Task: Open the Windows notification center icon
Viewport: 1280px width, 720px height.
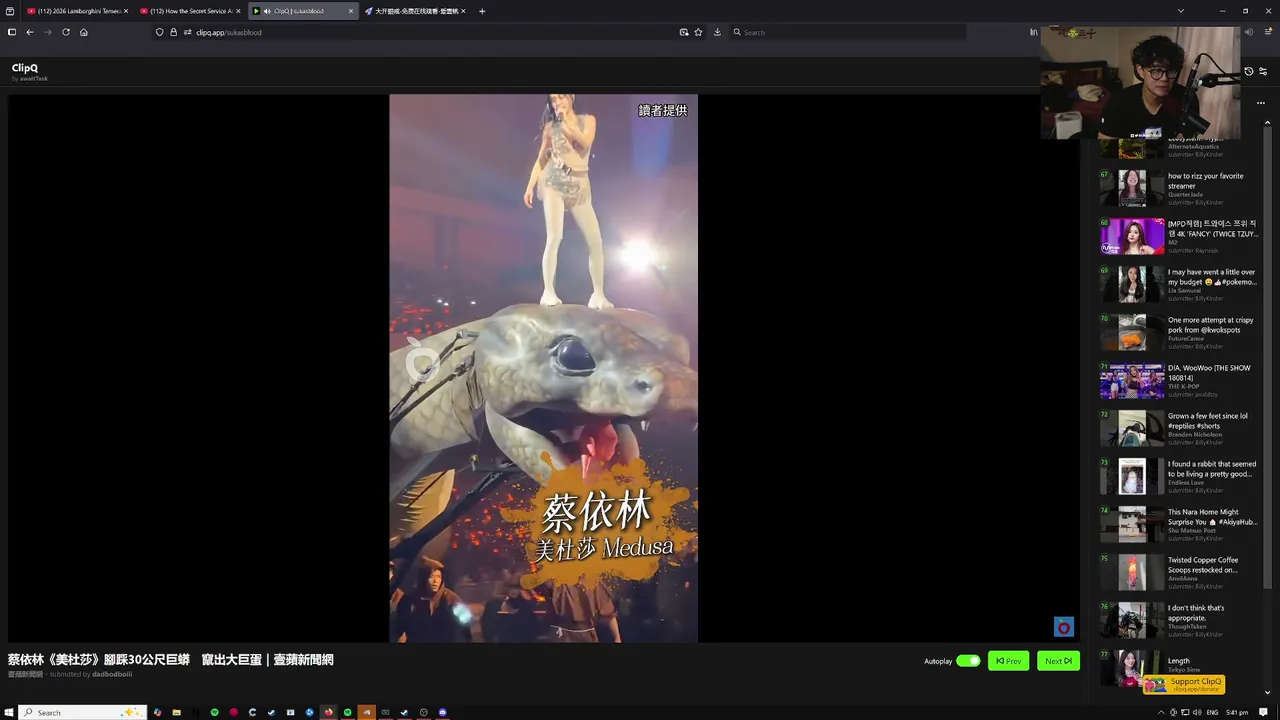Action: click(x=1263, y=712)
